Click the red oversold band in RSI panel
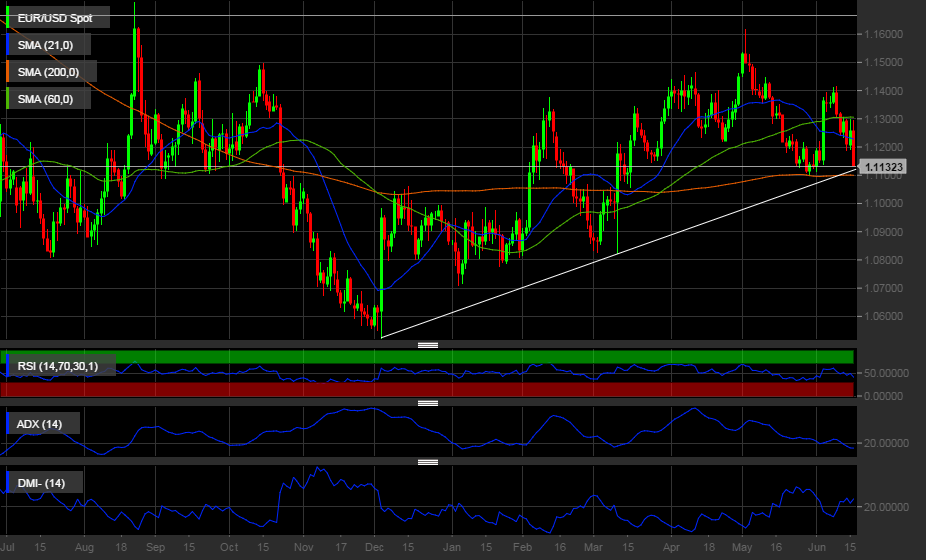Viewport: 926px width, 560px height. pos(500,389)
